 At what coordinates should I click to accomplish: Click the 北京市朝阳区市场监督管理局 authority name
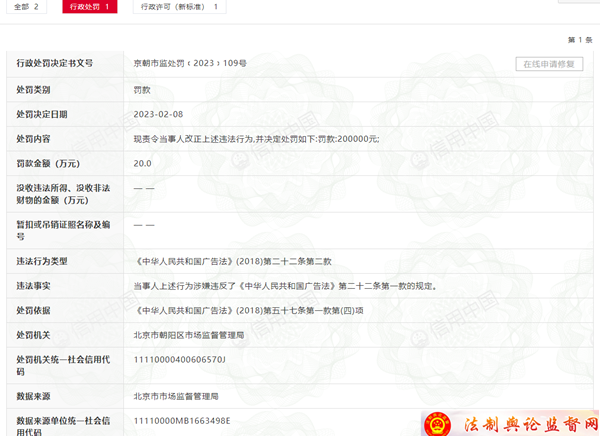coord(189,335)
